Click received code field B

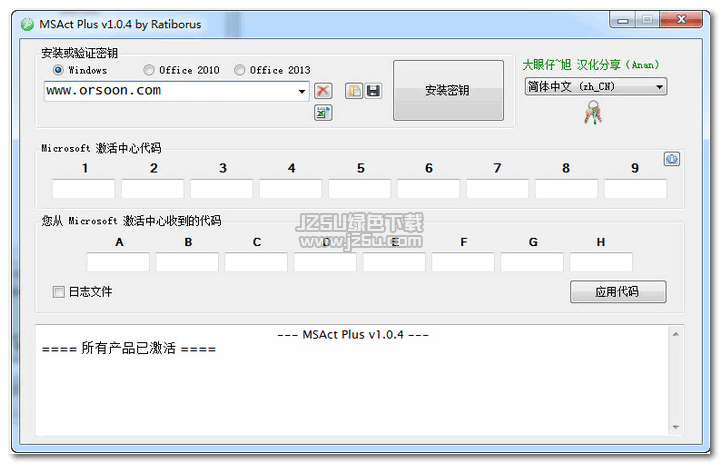[x=187, y=262]
